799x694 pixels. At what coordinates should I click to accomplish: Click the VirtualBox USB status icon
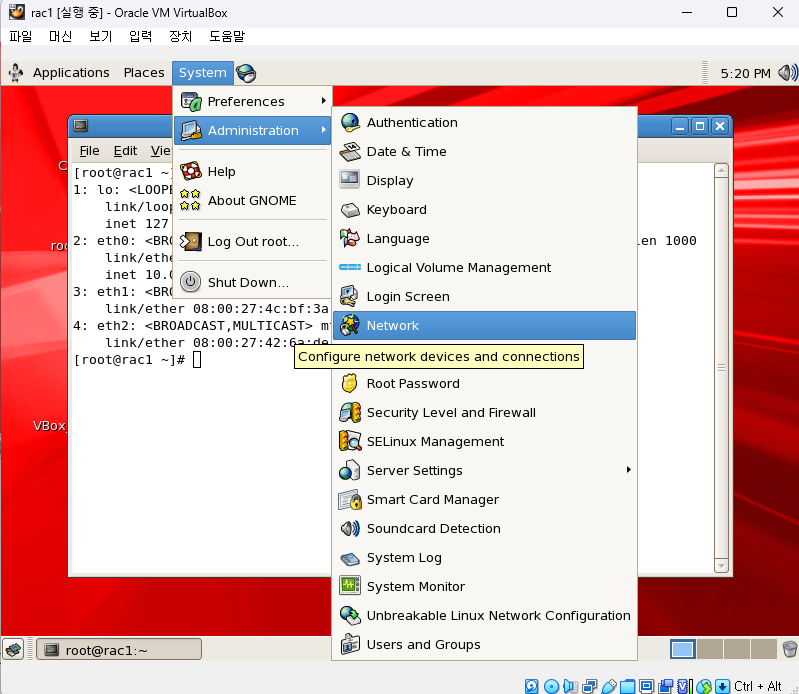pyautogui.click(x=609, y=686)
